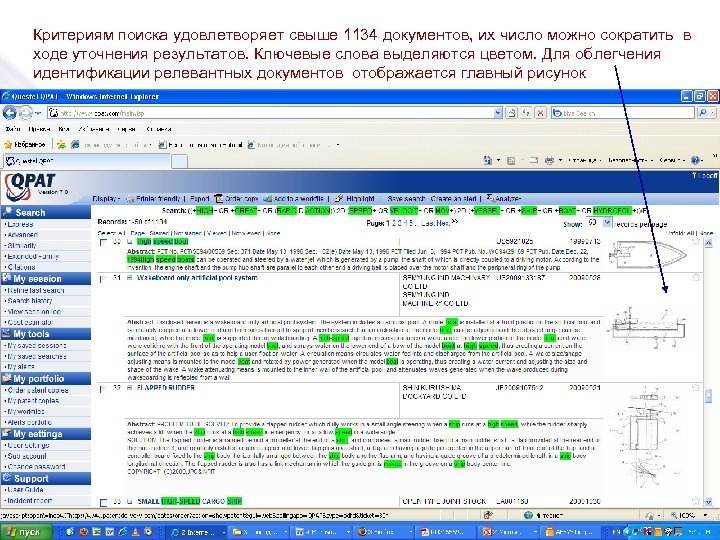Click the IE Forward navigation button
720x540 pixels.
pyautogui.click(x=25, y=112)
